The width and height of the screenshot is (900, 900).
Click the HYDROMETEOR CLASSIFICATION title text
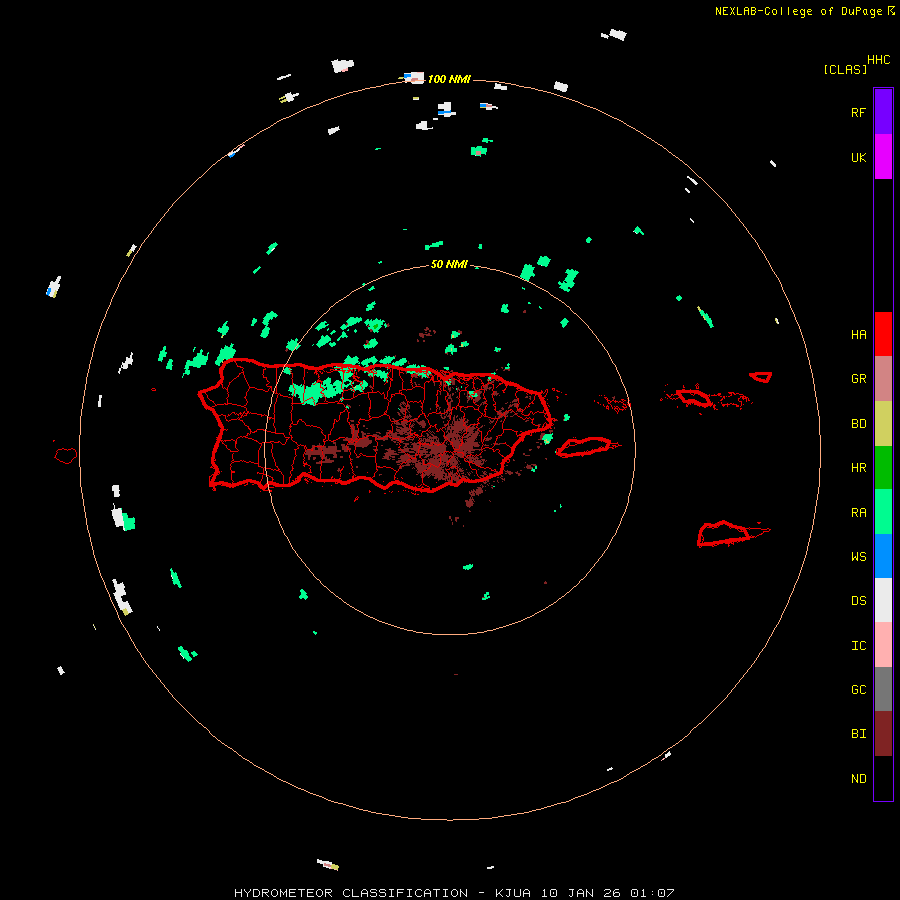point(350,893)
